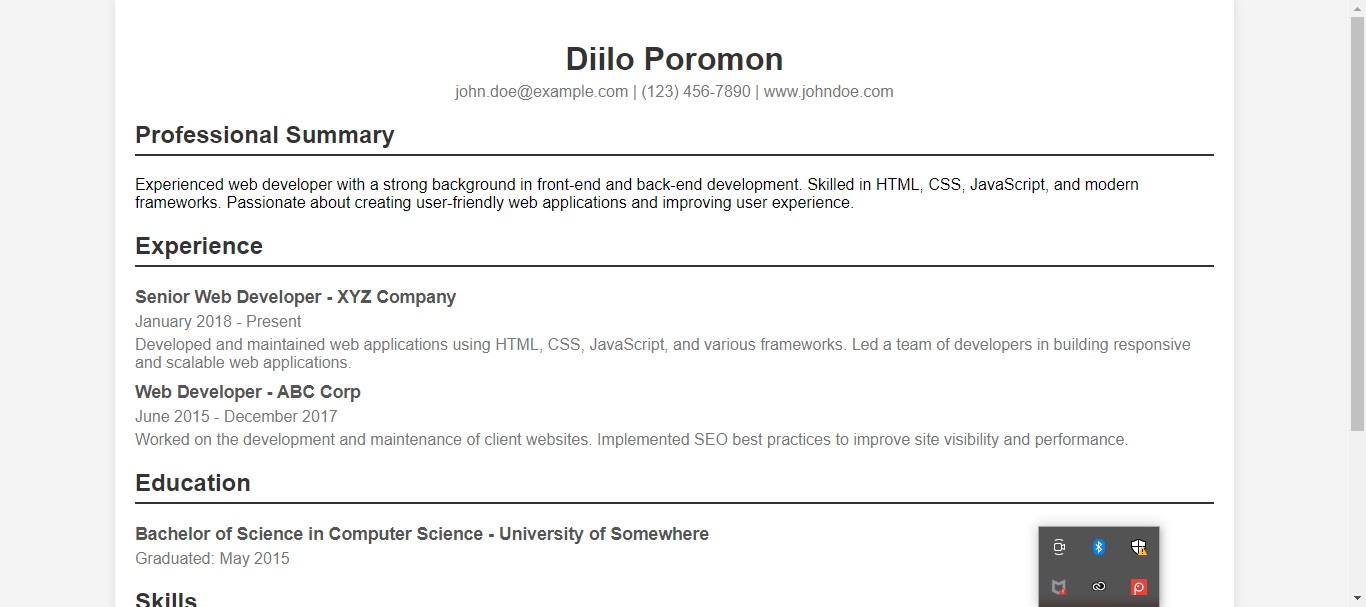This screenshot has width=1366, height=607.
Task: Click Senior Web Developer - XYZ Company title
Action: tap(295, 297)
